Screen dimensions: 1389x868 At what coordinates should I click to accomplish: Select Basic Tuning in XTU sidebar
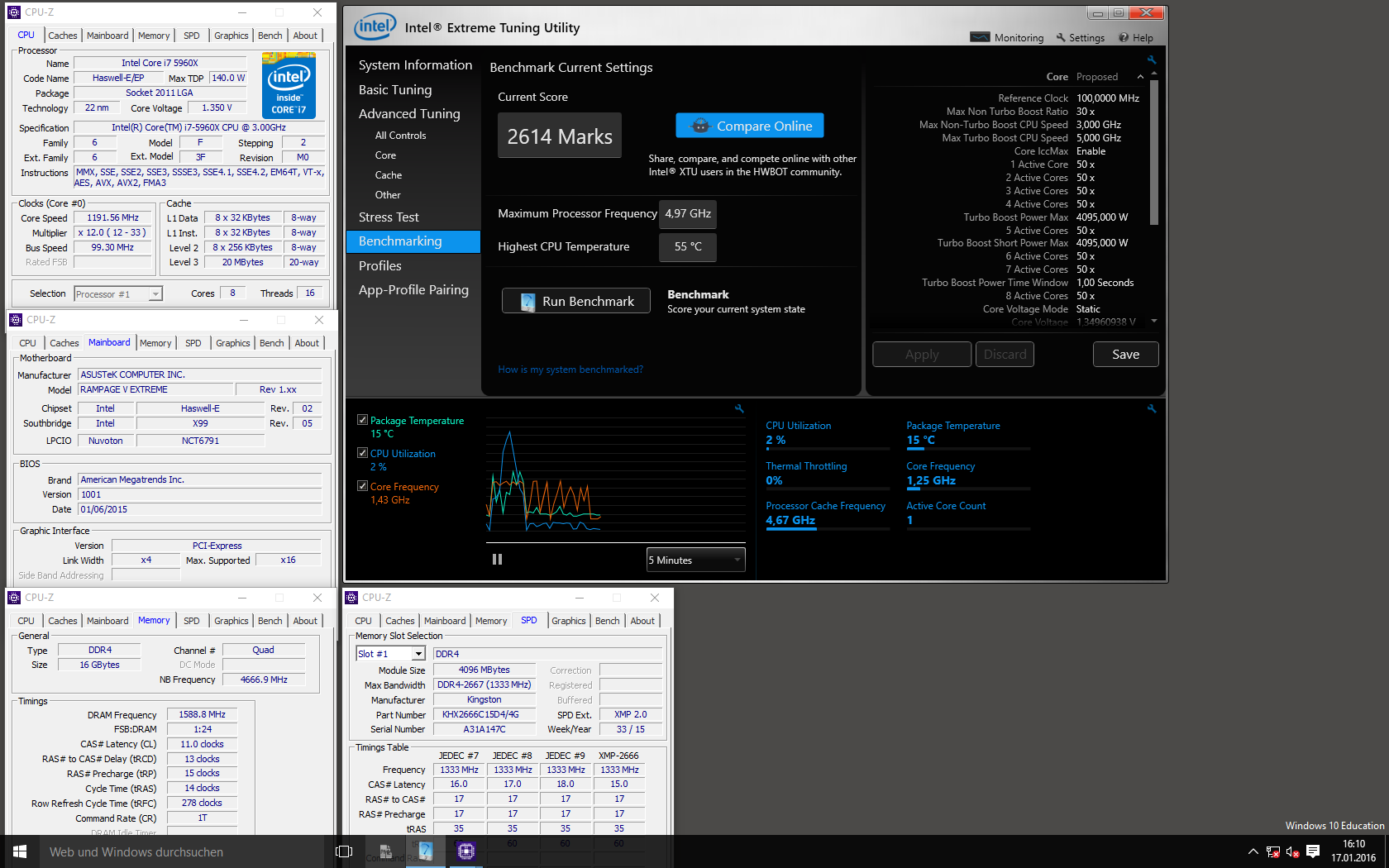tap(395, 90)
